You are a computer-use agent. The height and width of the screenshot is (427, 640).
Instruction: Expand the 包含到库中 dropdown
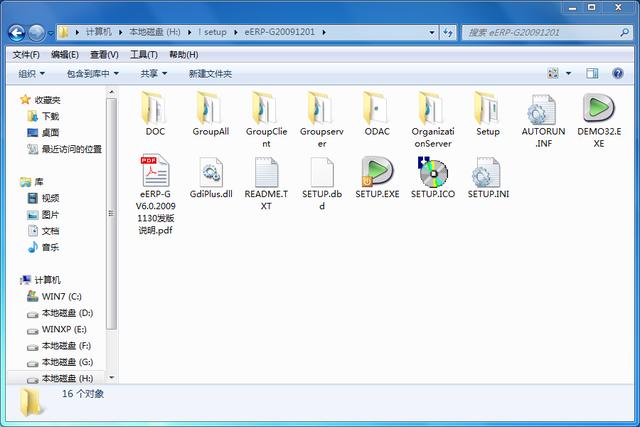coord(93,73)
